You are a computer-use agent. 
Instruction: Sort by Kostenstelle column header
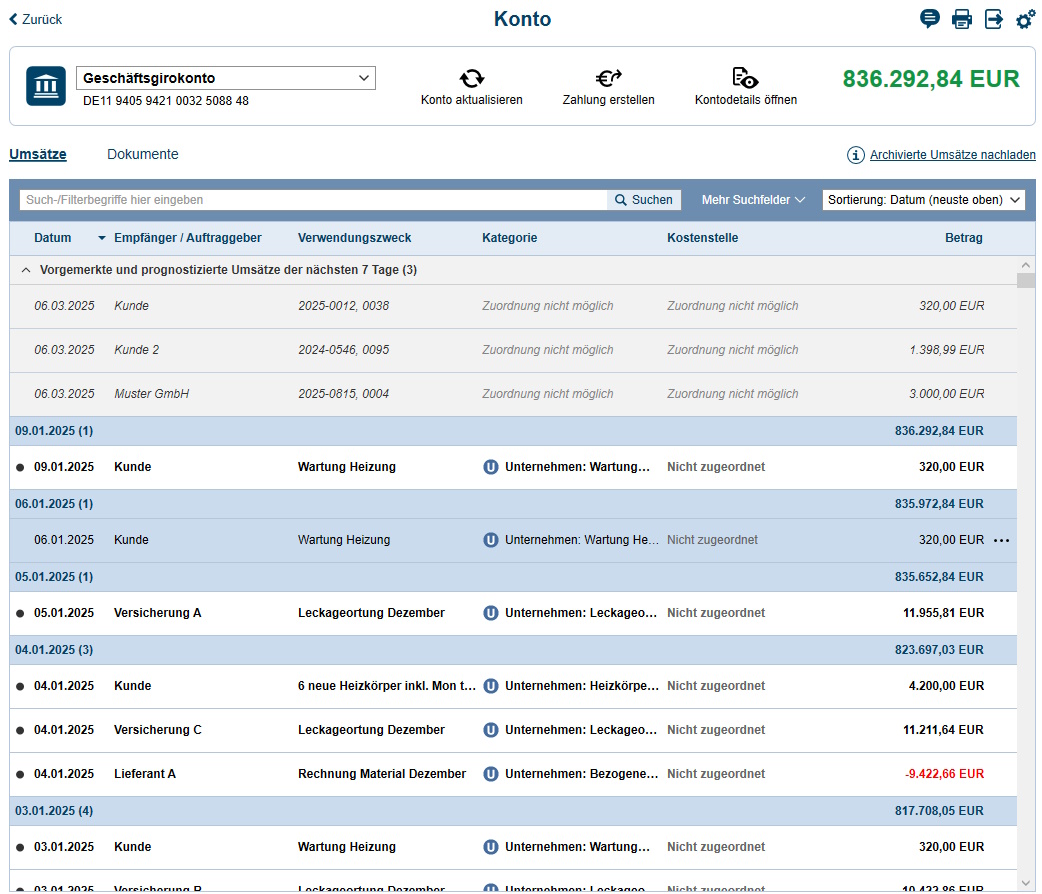pyautogui.click(x=702, y=238)
